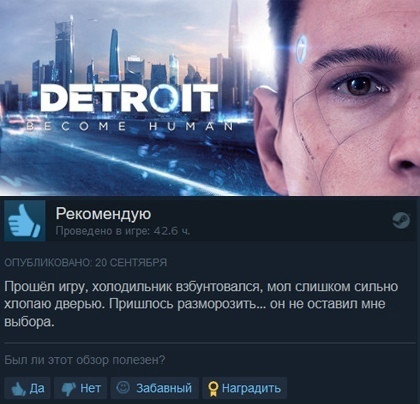Click the Steam logo icon in review header

(x=401, y=220)
